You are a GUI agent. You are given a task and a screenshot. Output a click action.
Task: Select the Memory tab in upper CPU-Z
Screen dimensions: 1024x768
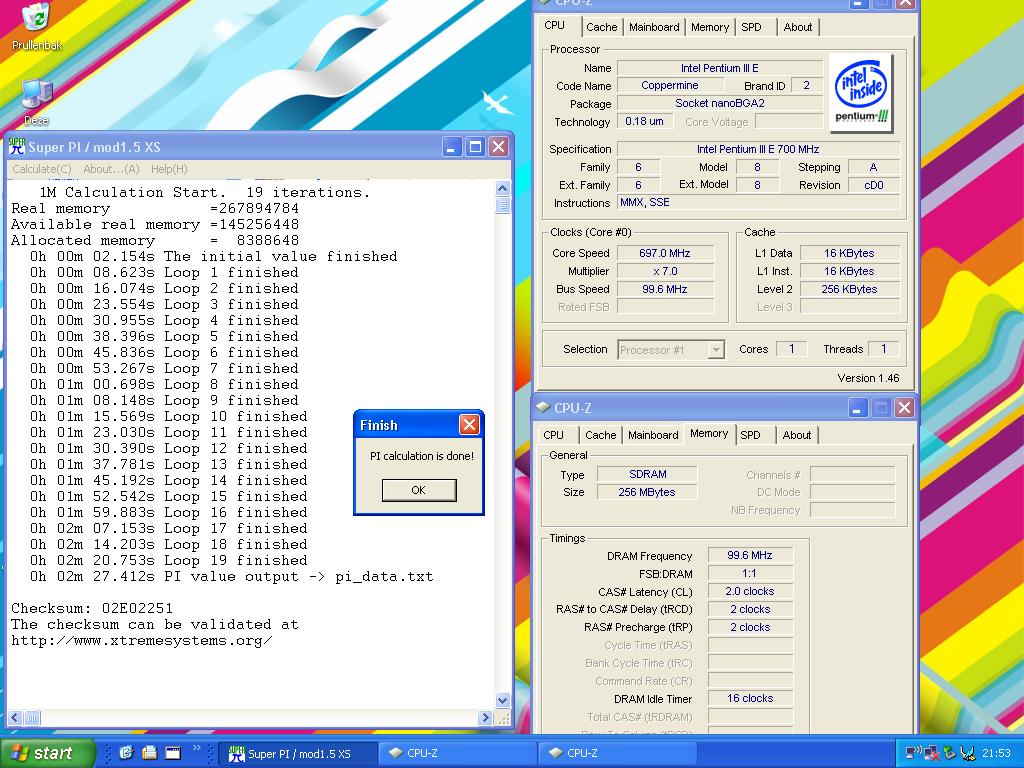pyautogui.click(x=710, y=27)
